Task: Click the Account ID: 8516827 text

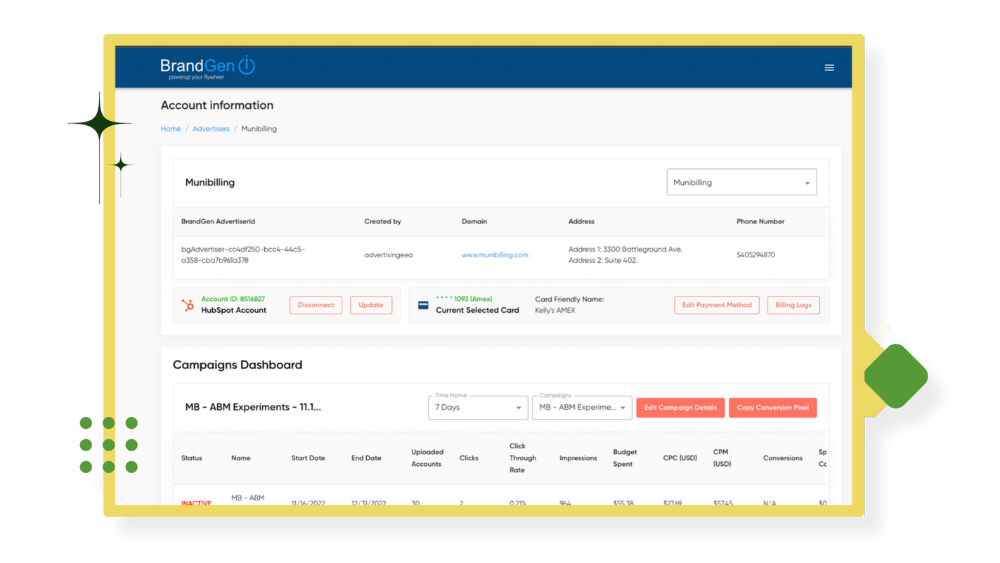Action: pos(233,299)
